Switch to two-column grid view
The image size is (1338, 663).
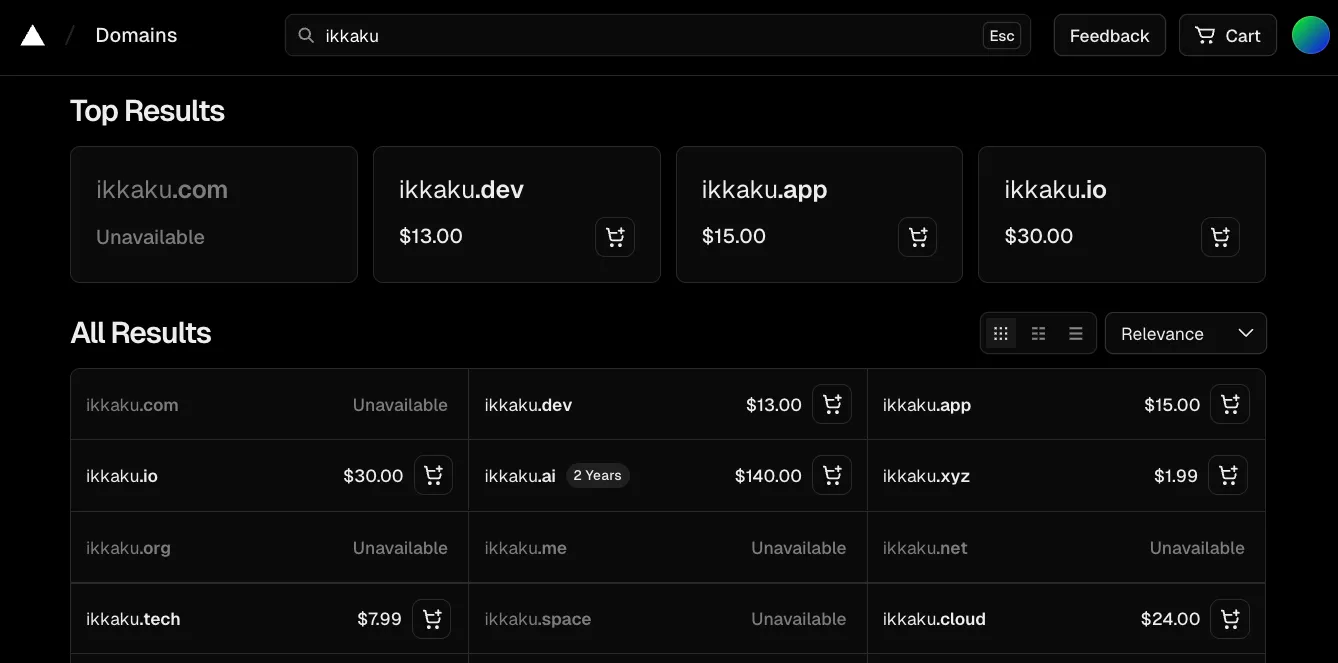pos(1039,334)
